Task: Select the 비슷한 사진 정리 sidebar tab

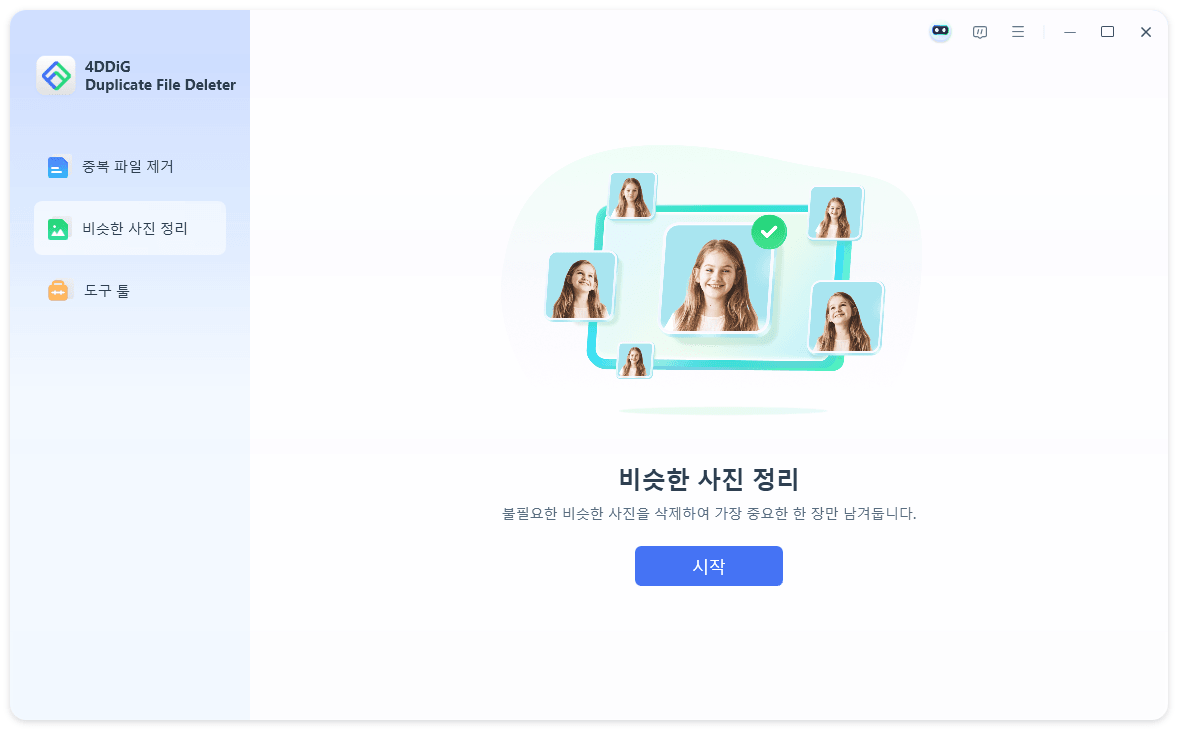Action: click(x=129, y=228)
